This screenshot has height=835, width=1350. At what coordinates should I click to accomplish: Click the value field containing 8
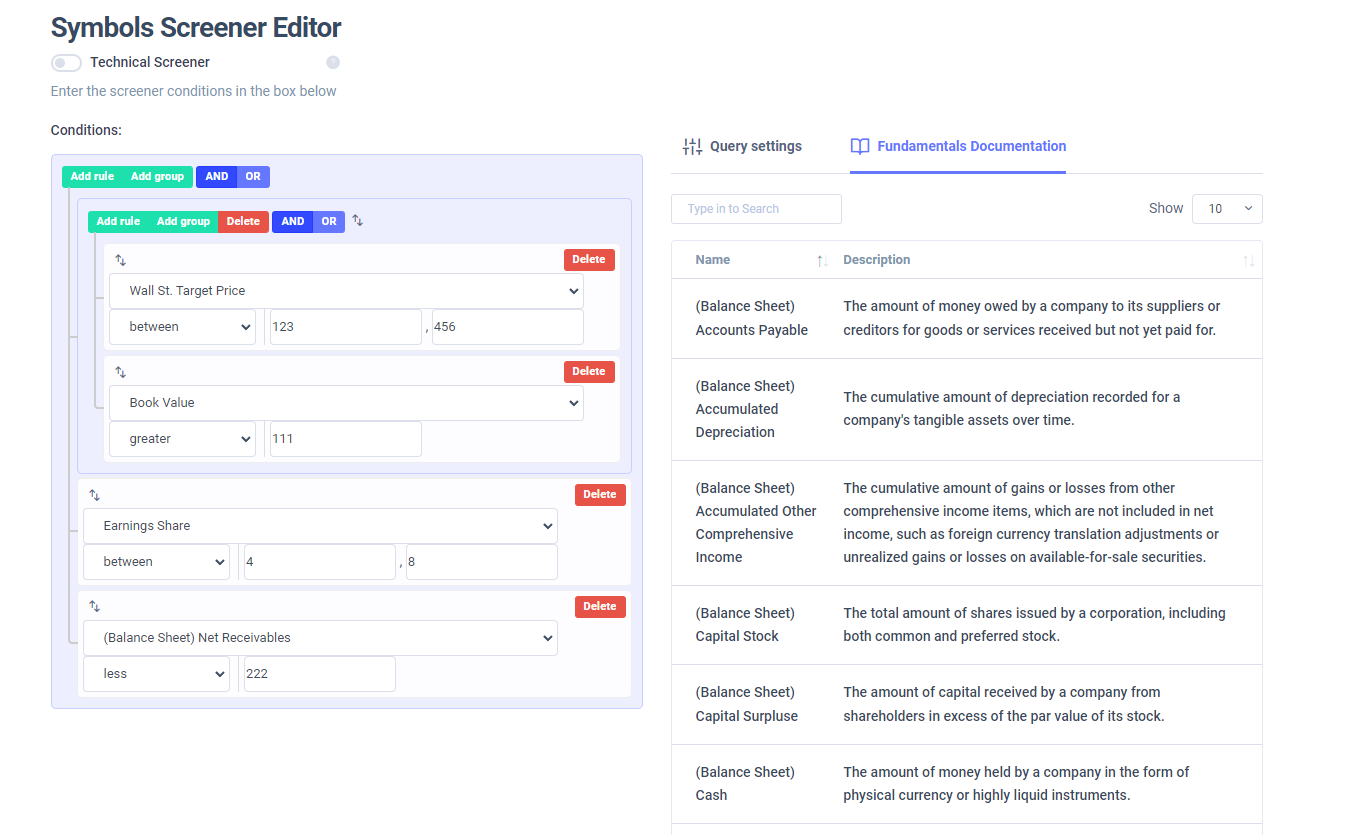(x=482, y=562)
